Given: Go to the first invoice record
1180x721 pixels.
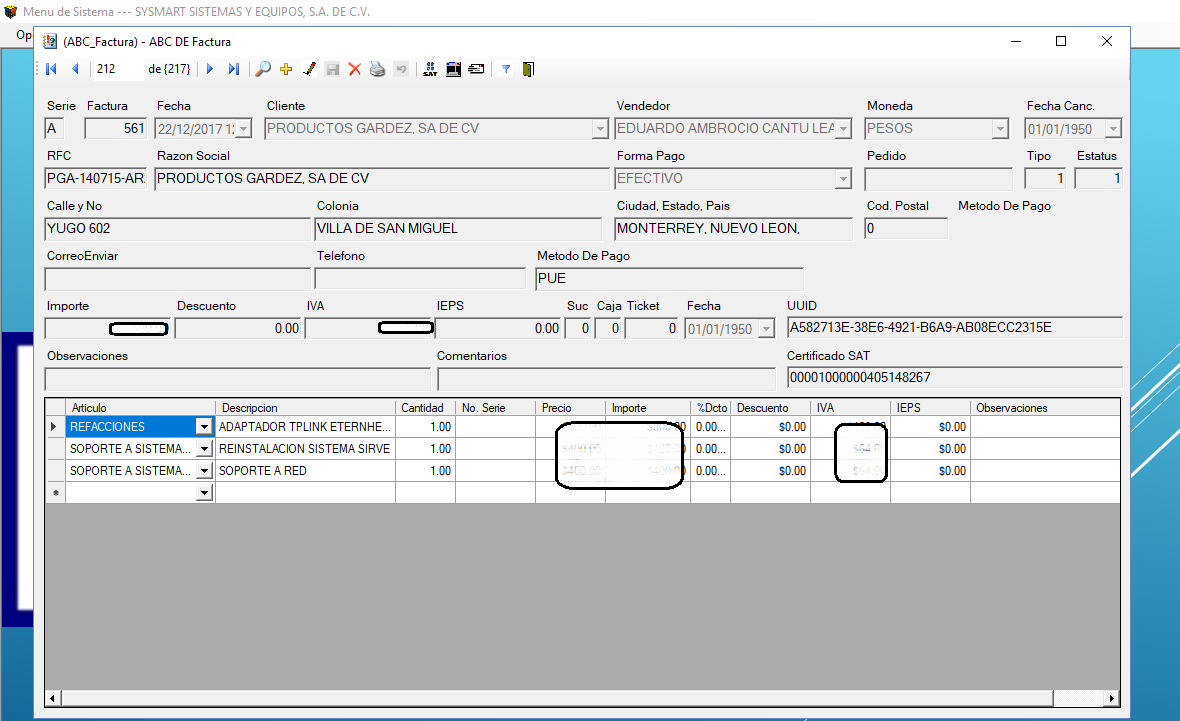Looking at the screenshot, I should (x=52, y=69).
